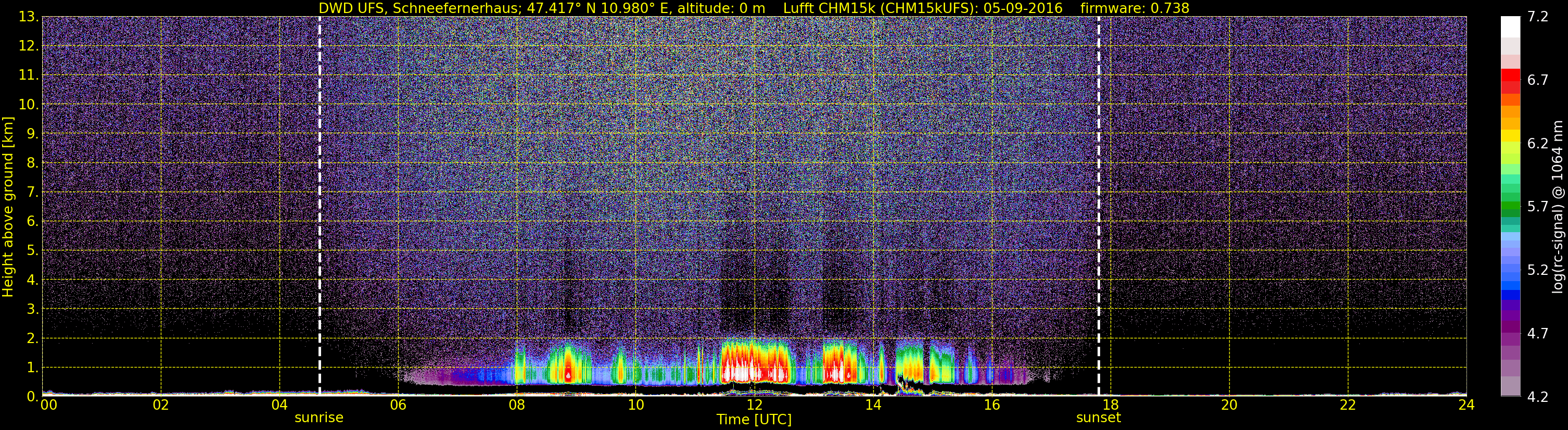The image size is (1568, 430).
Task: Click the height axis tick label '9.'
Action: pyautogui.click(x=32, y=134)
